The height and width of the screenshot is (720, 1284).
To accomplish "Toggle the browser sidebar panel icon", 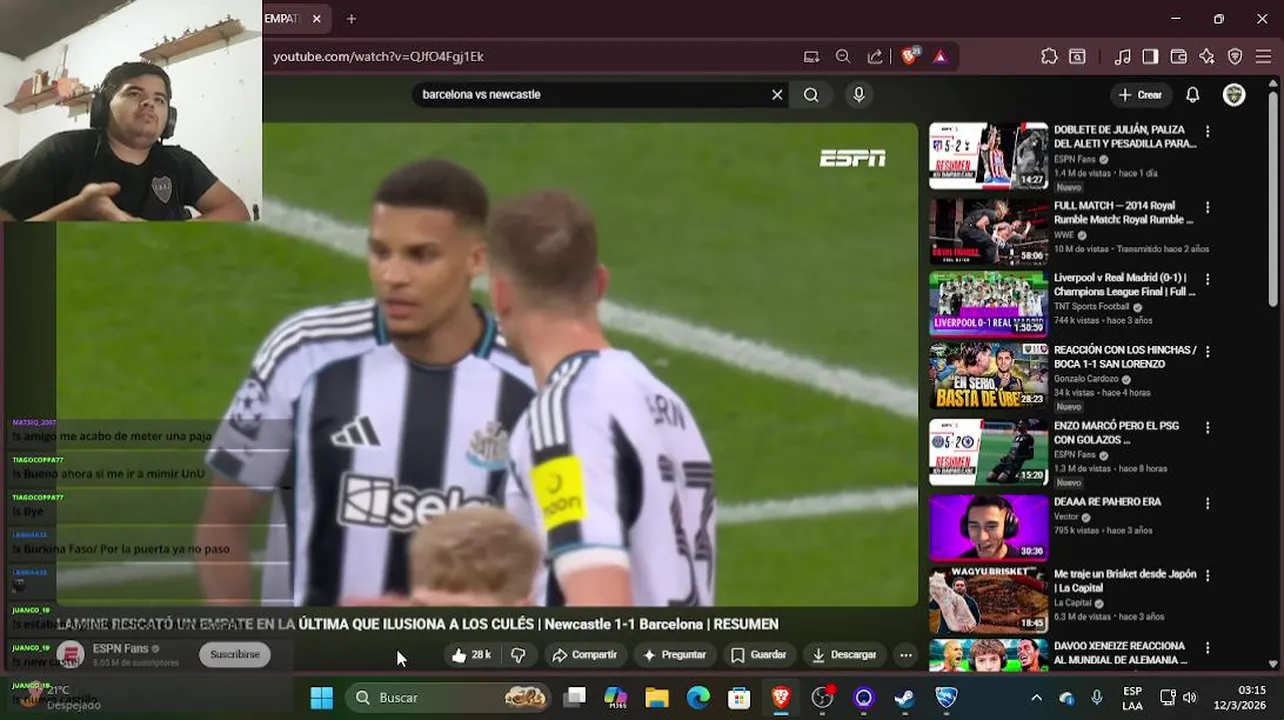I will click(x=1150, y=57).
